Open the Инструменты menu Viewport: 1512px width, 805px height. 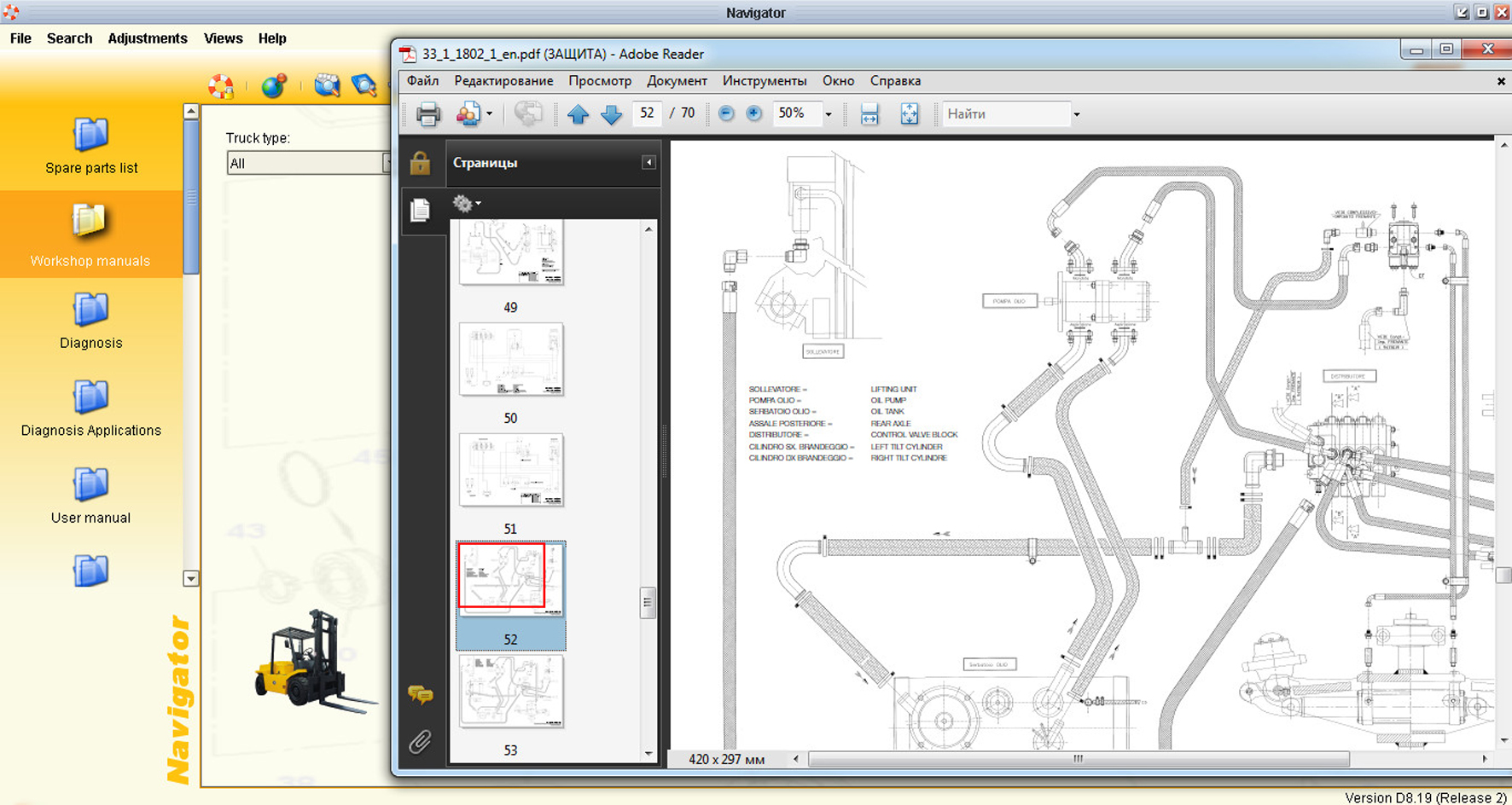pyautogui.click(x=764, y=81)
